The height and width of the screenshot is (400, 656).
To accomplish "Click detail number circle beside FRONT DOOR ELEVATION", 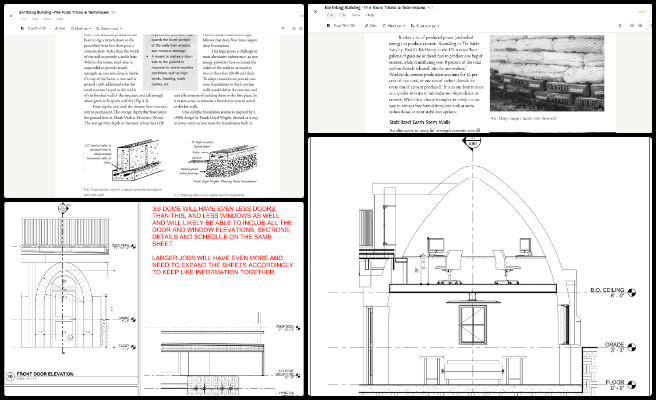I will [10, 376].
